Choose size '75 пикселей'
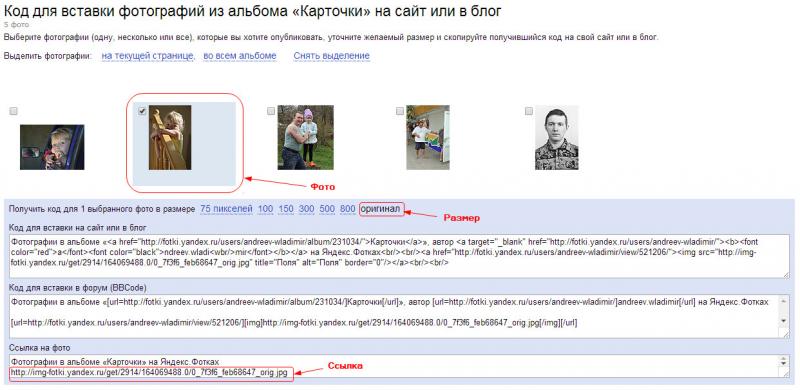The height and width of the screenshot is (390, 800). pos(227,209)
